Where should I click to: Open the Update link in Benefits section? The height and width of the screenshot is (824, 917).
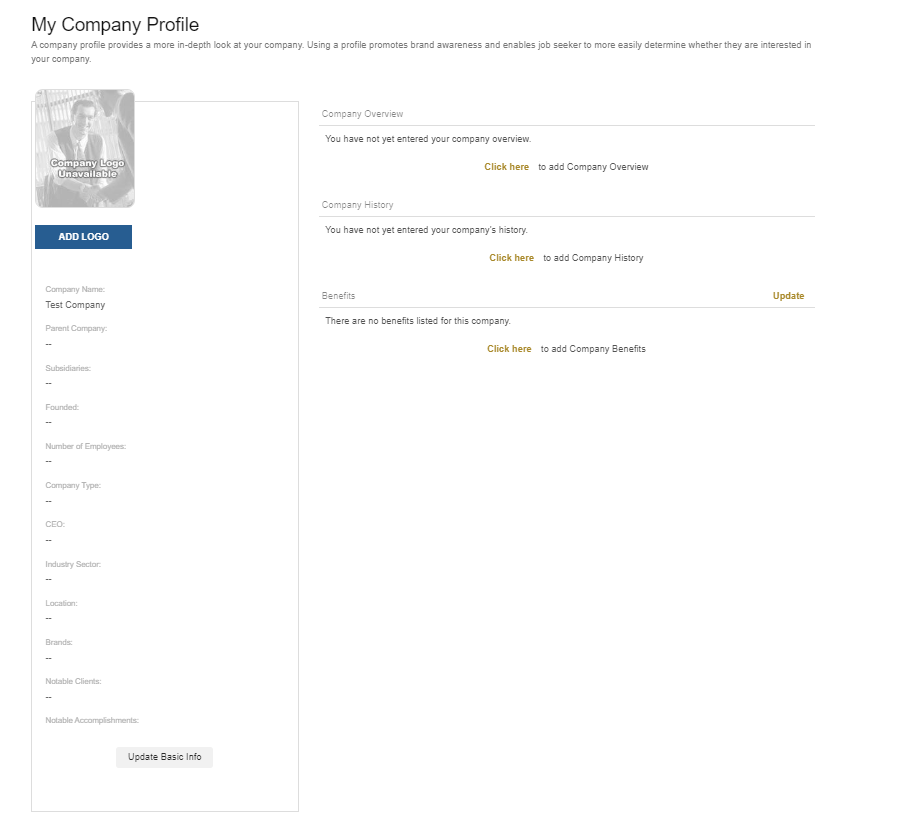[788, 296]
